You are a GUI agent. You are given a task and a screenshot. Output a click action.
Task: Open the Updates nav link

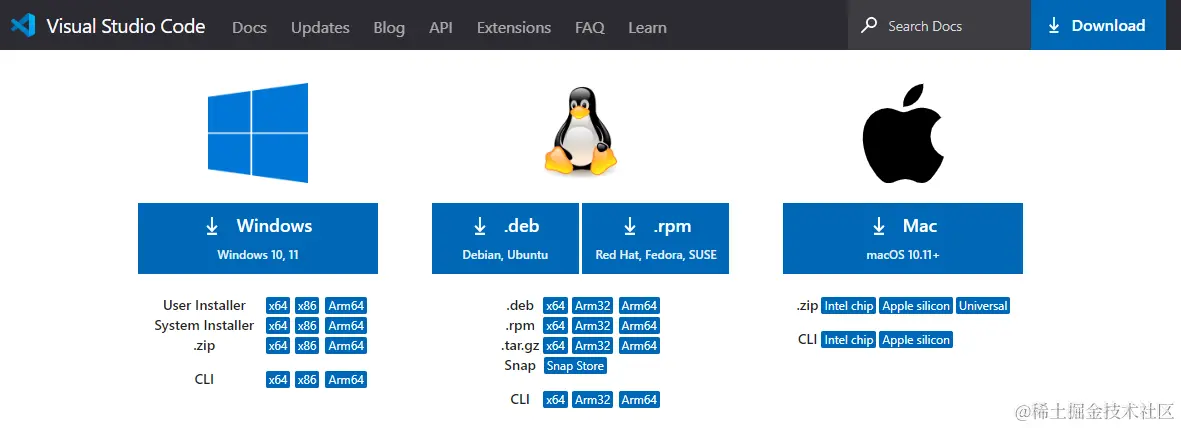pyautogui.click(x=320, y=27)
